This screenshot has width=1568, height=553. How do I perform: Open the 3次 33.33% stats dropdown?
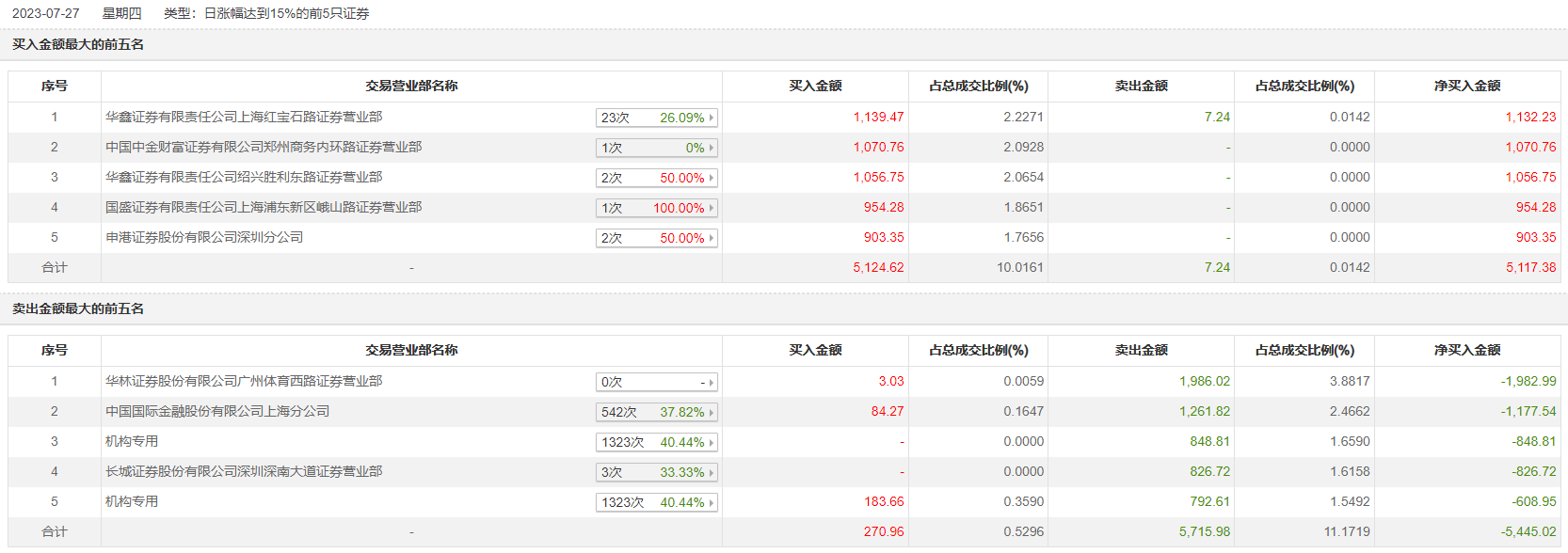656,472
